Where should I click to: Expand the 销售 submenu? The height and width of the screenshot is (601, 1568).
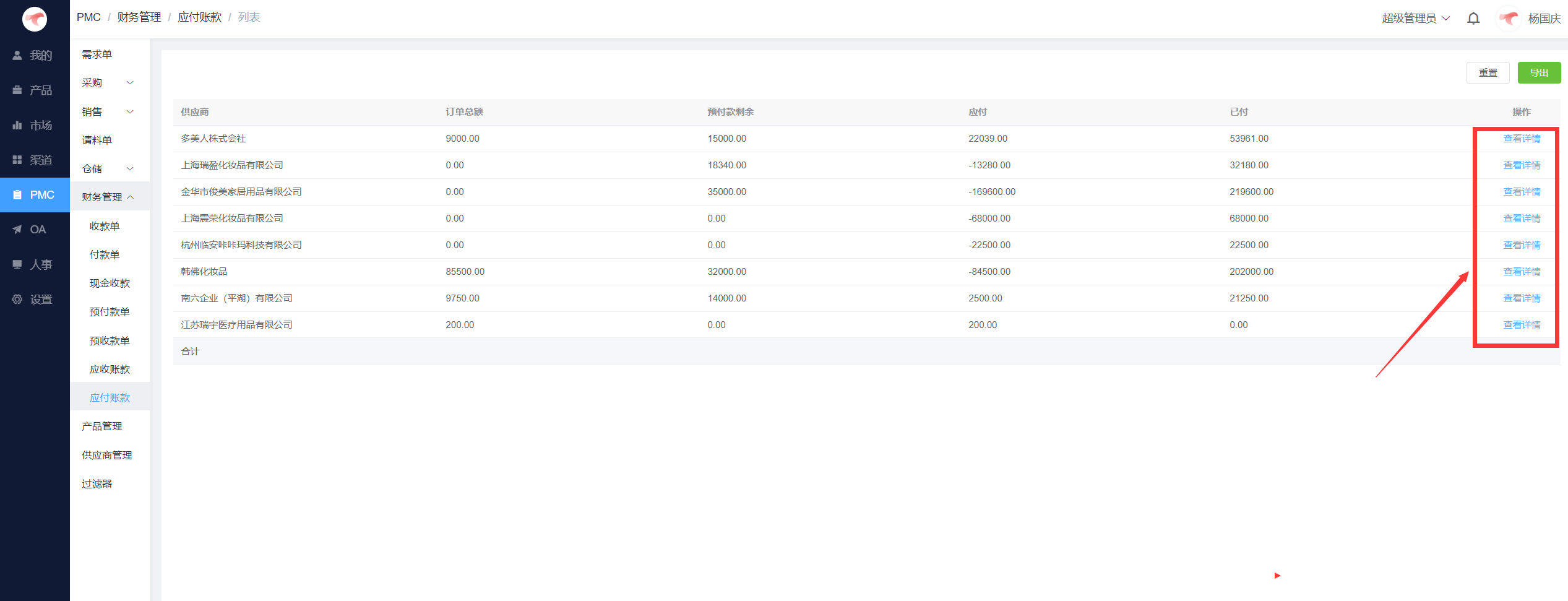point(110,112)
